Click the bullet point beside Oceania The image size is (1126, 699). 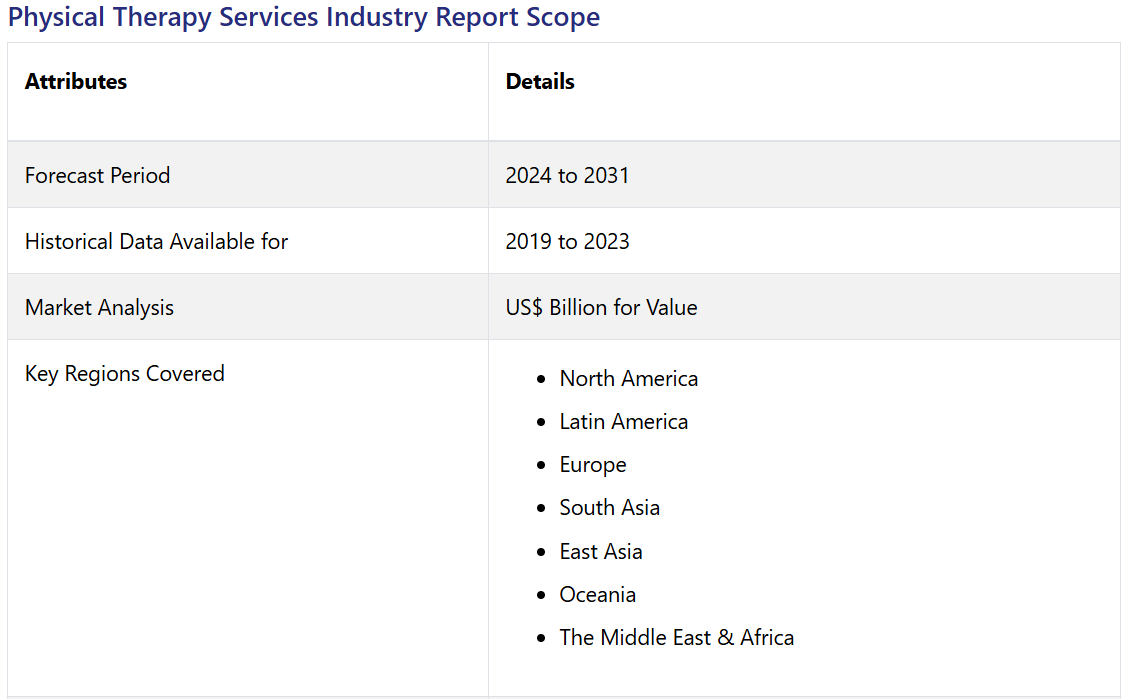(541, 595)
